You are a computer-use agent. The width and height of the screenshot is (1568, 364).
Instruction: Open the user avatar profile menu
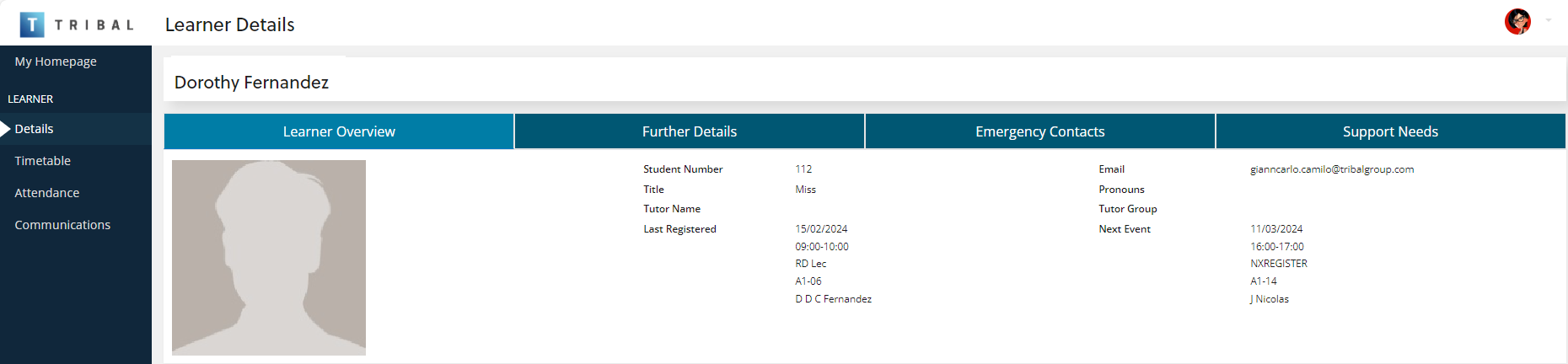point(1517,21)
